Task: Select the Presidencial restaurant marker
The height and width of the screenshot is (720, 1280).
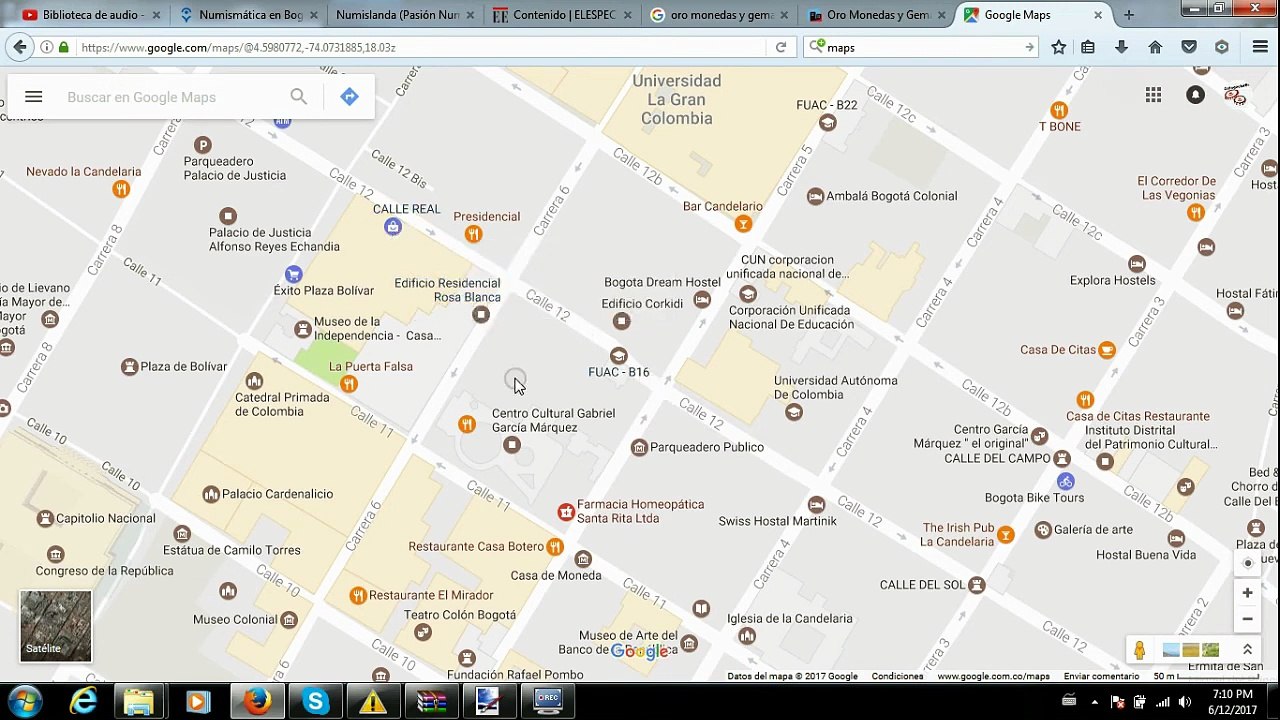Action: coord(473,234)
